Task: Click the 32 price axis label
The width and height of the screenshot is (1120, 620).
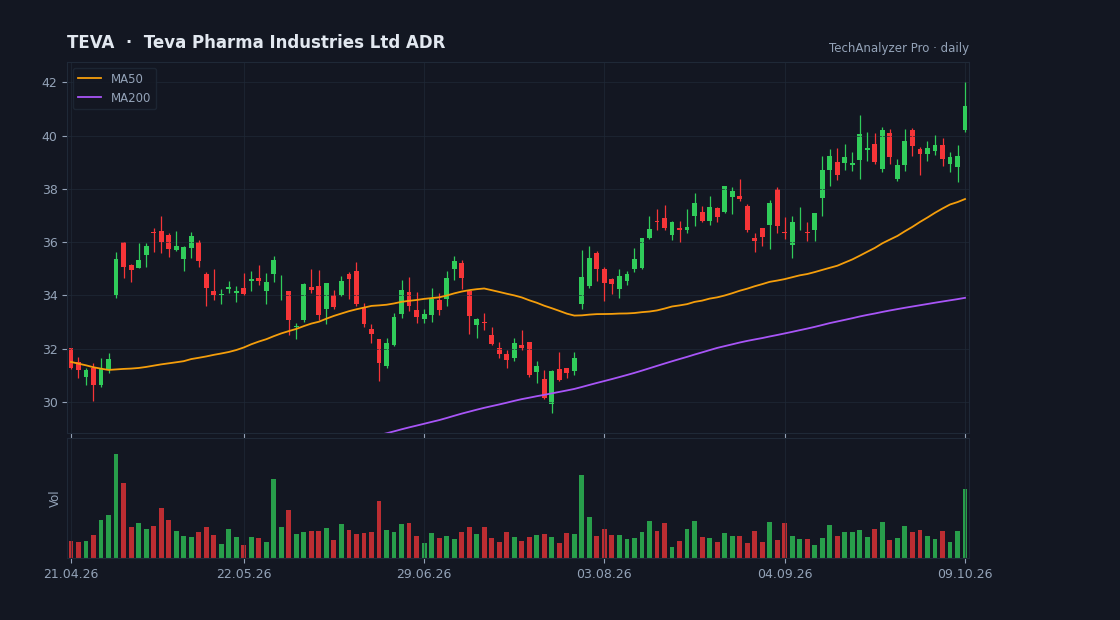Action: click(49, 349)
